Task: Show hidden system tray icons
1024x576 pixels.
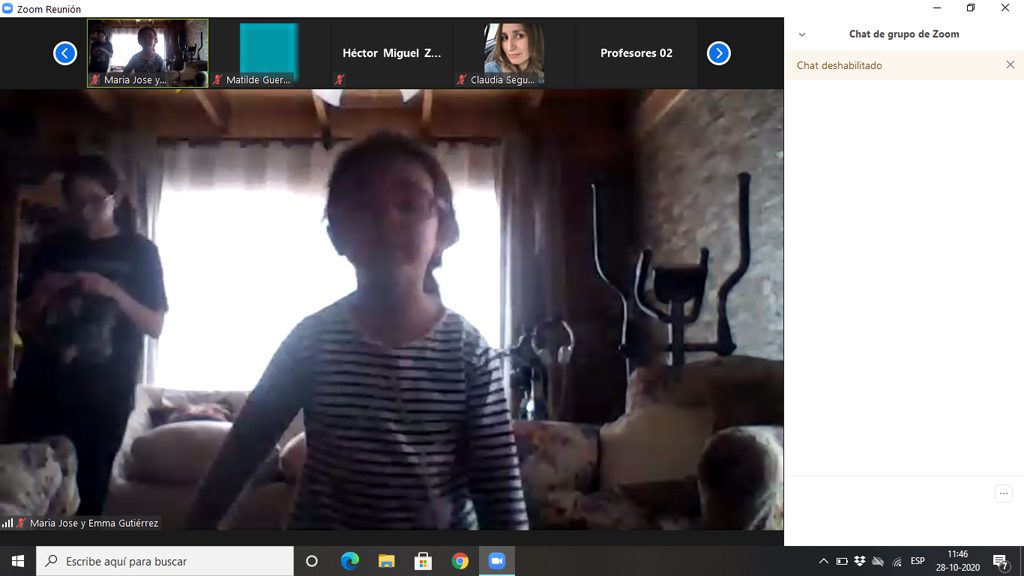Action: coord(823,561)
